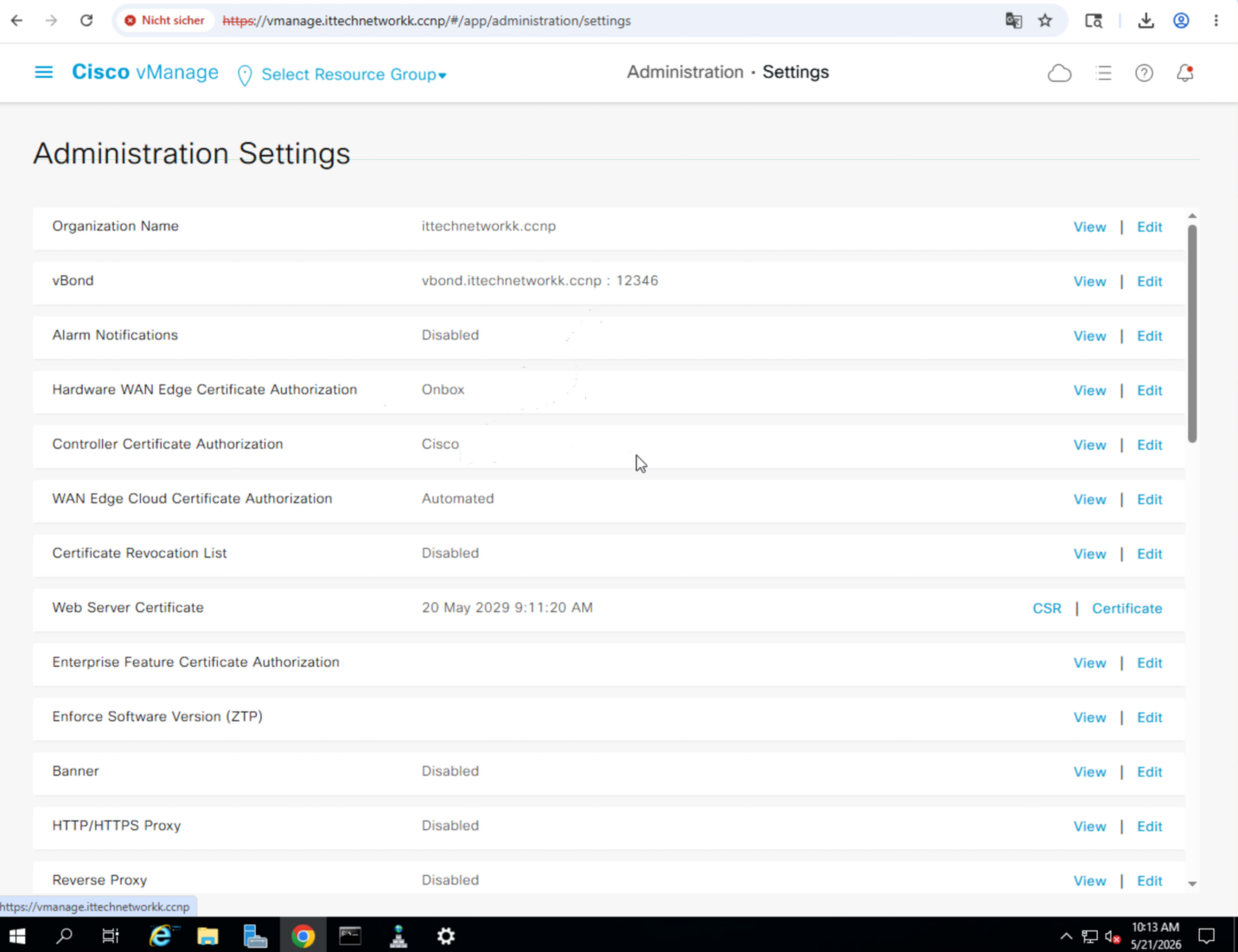Switch to Chrome on the taskbar
1238x952 pixels.
point(303,936)
